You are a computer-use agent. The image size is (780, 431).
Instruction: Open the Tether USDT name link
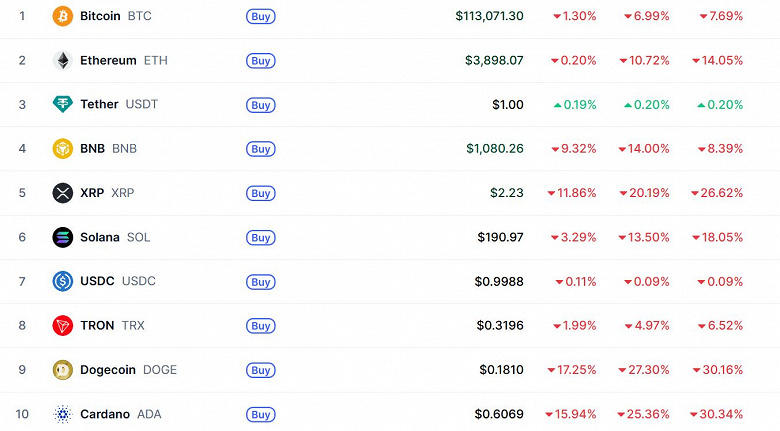(119, 104)
